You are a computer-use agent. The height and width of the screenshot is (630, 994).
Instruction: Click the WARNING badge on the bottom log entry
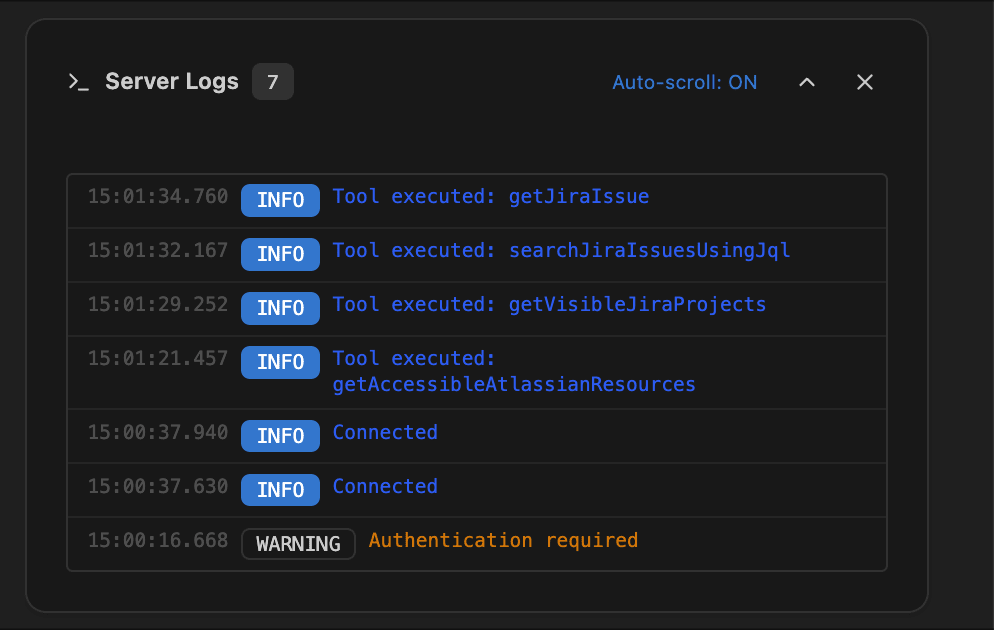(298, 544)
